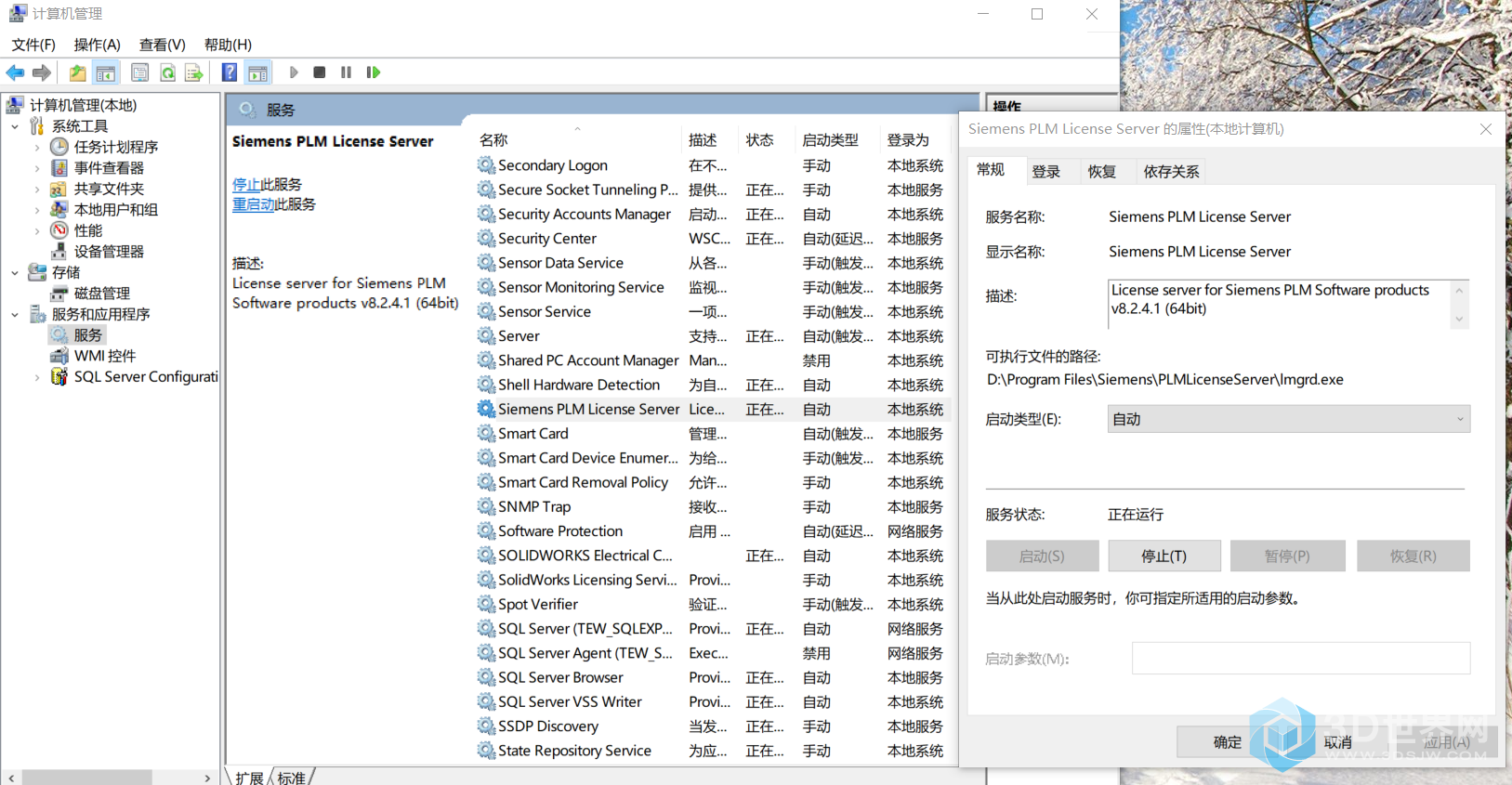Viewport: 1512px width, 785px height.
Task: Click the 确定 button
Action: (x=1227, y=742)
